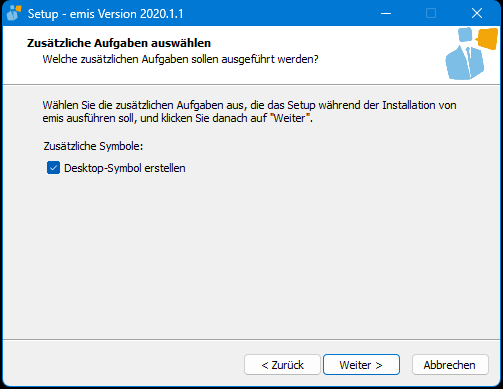Minimize the Setup window

pyautogui.click(x=386, y=13)
